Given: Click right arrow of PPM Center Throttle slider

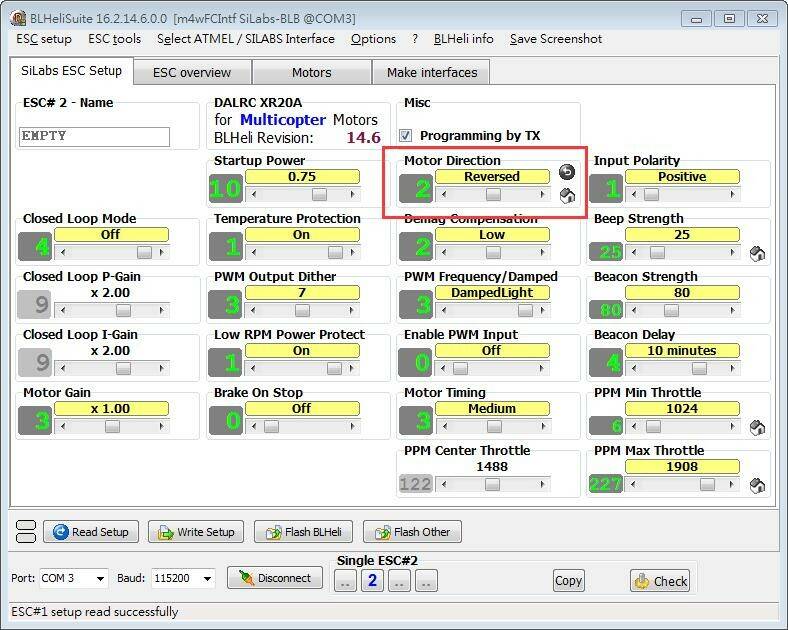Looking at the screenshot, I should coord(543,484).
